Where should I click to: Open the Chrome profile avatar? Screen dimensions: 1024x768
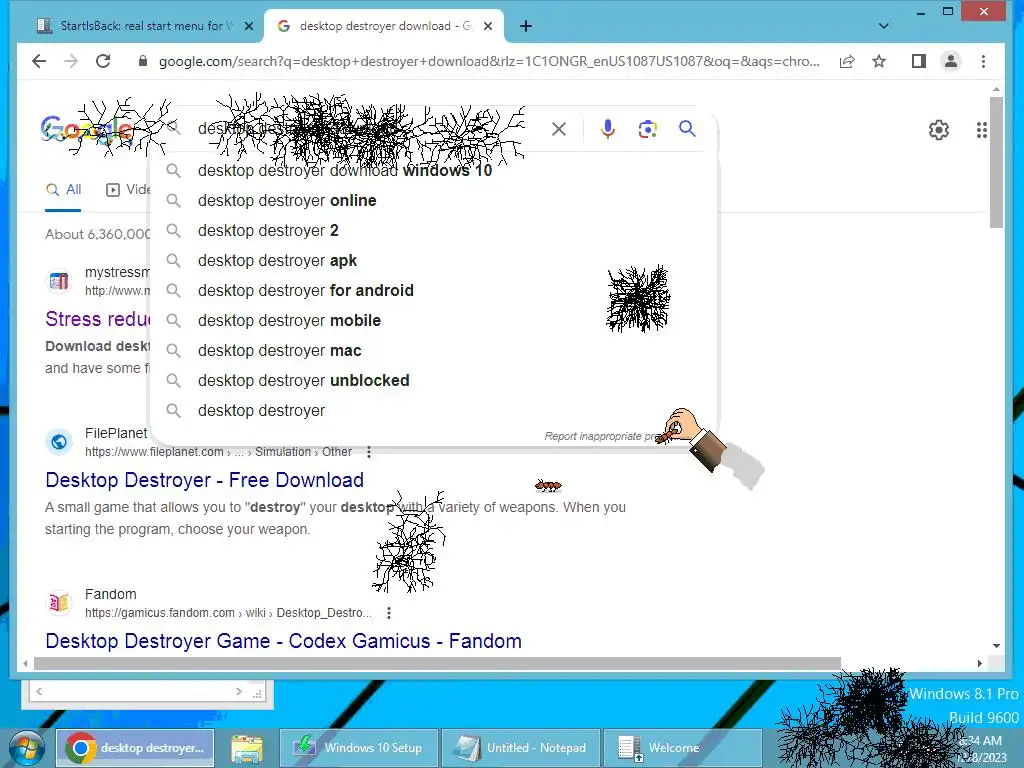click(951, 61)
